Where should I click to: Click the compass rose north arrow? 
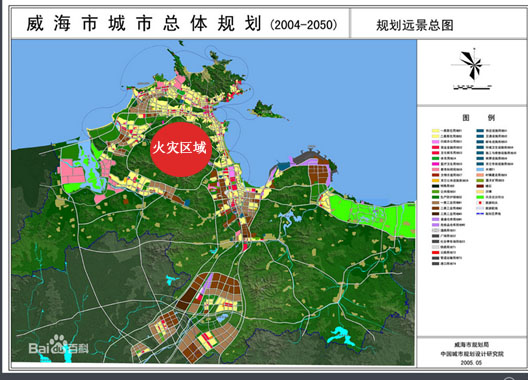click(x=471, y=65)
